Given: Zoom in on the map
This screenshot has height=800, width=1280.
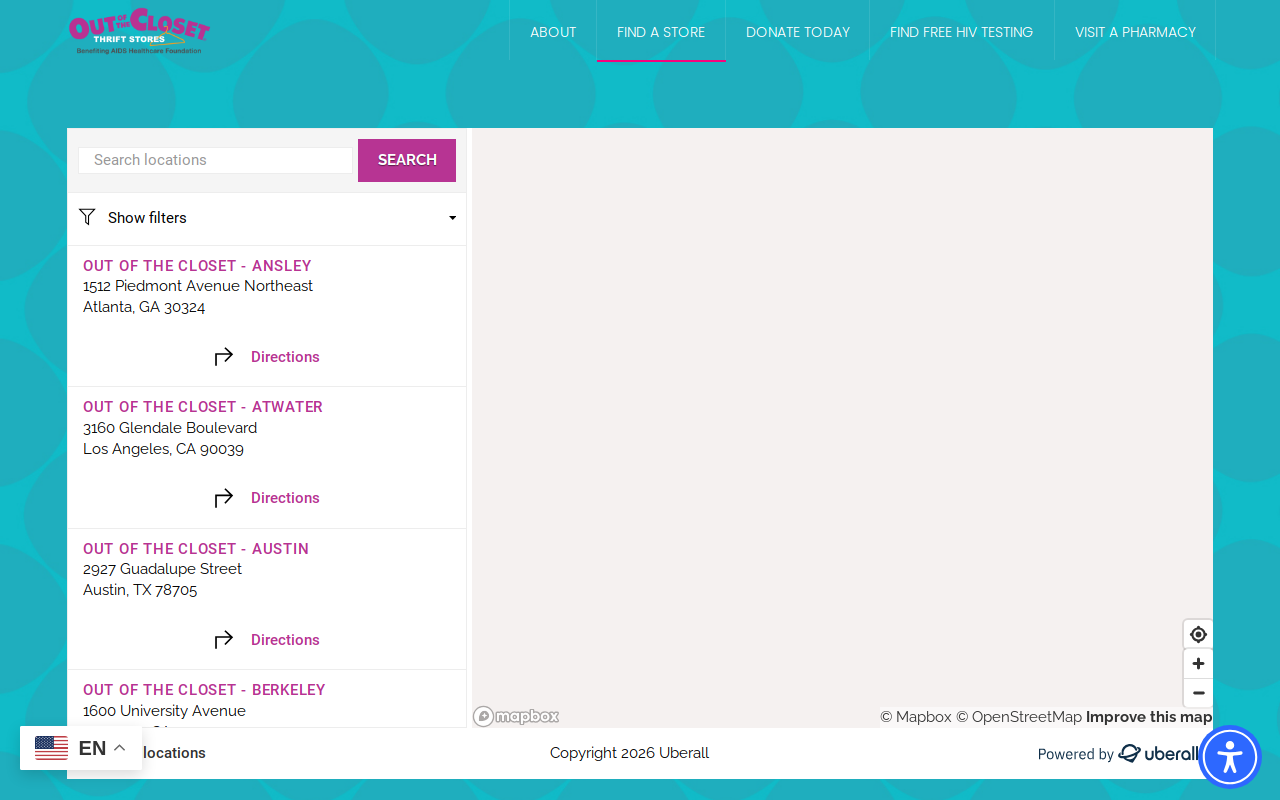Looking at the screenshot, I should pyautogui.click(x=1198, y=663).
